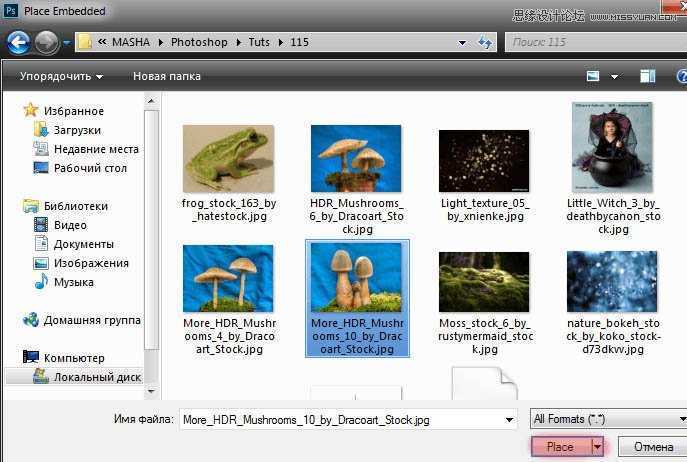Click the Forward navigation arrow
687x462 pixels.
tap(46, 43)
